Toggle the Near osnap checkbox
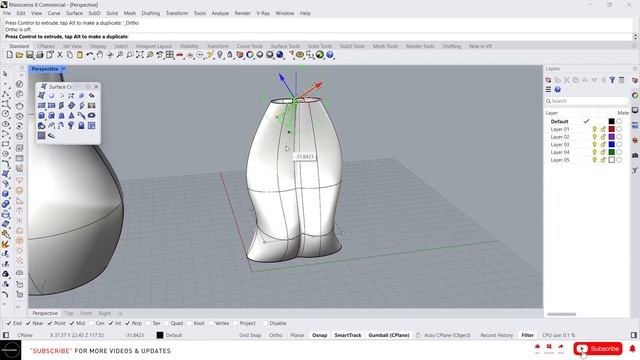The height and width of the screenshot is (360, 640). [x=28, y=323]
